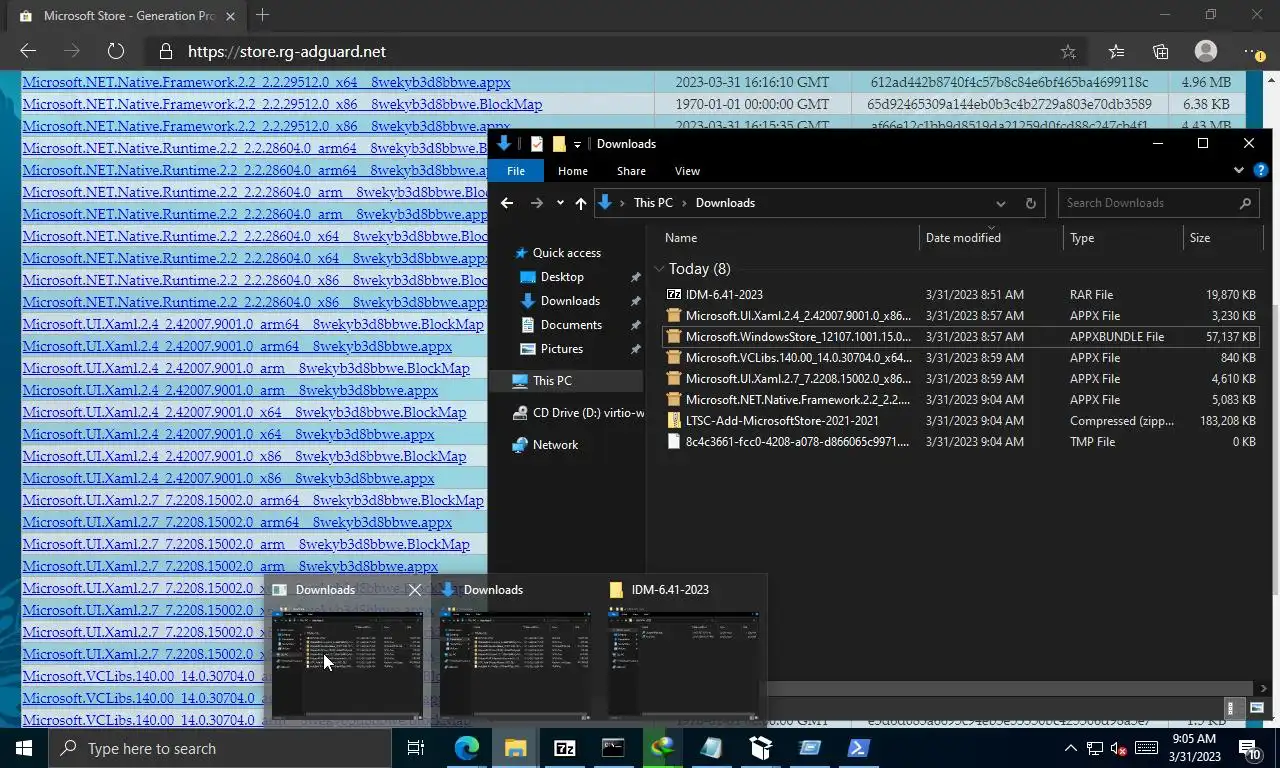1280x768 pixels.
Task: Switch to the Share ribbon tab
Action: [631, 171]
